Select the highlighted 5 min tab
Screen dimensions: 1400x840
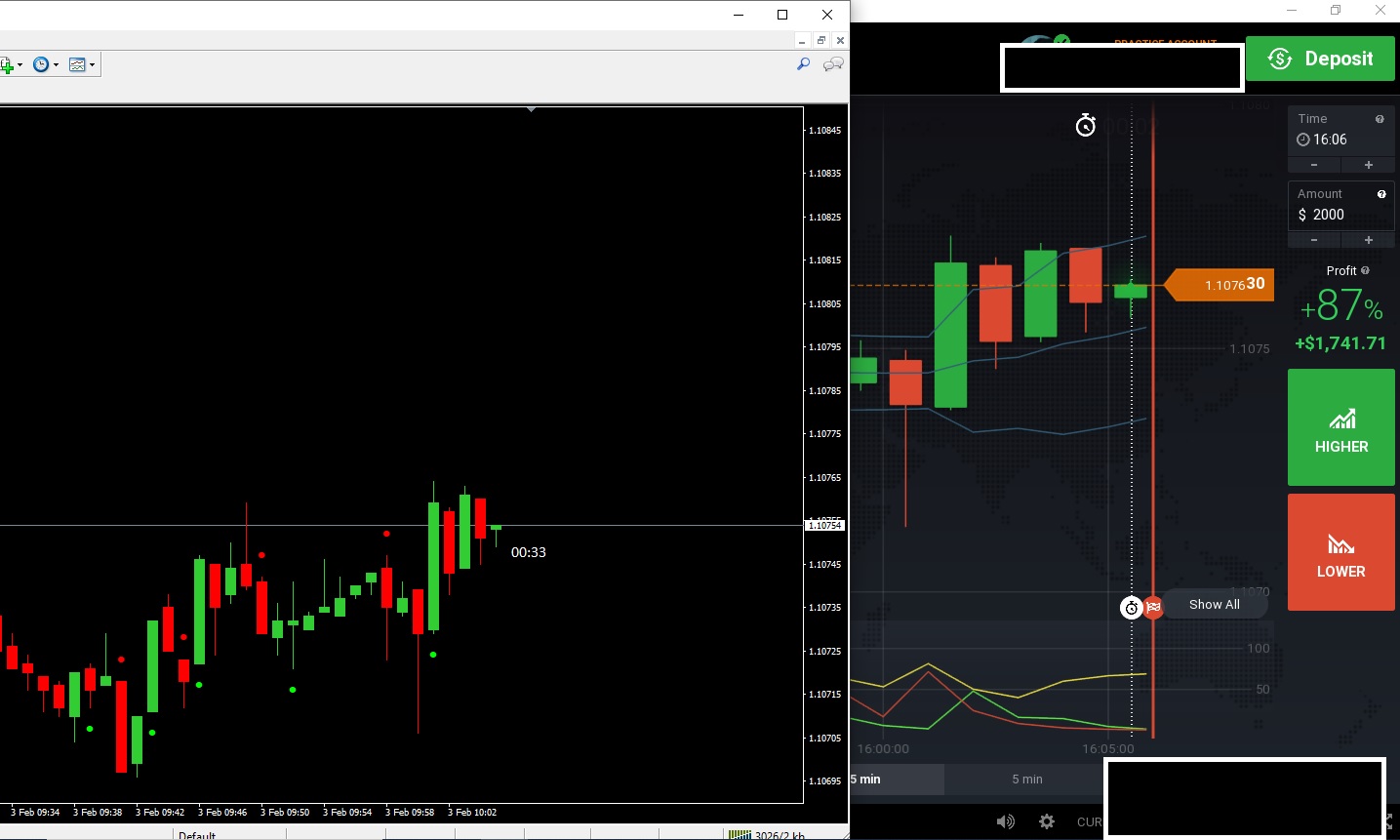point(896,779)
